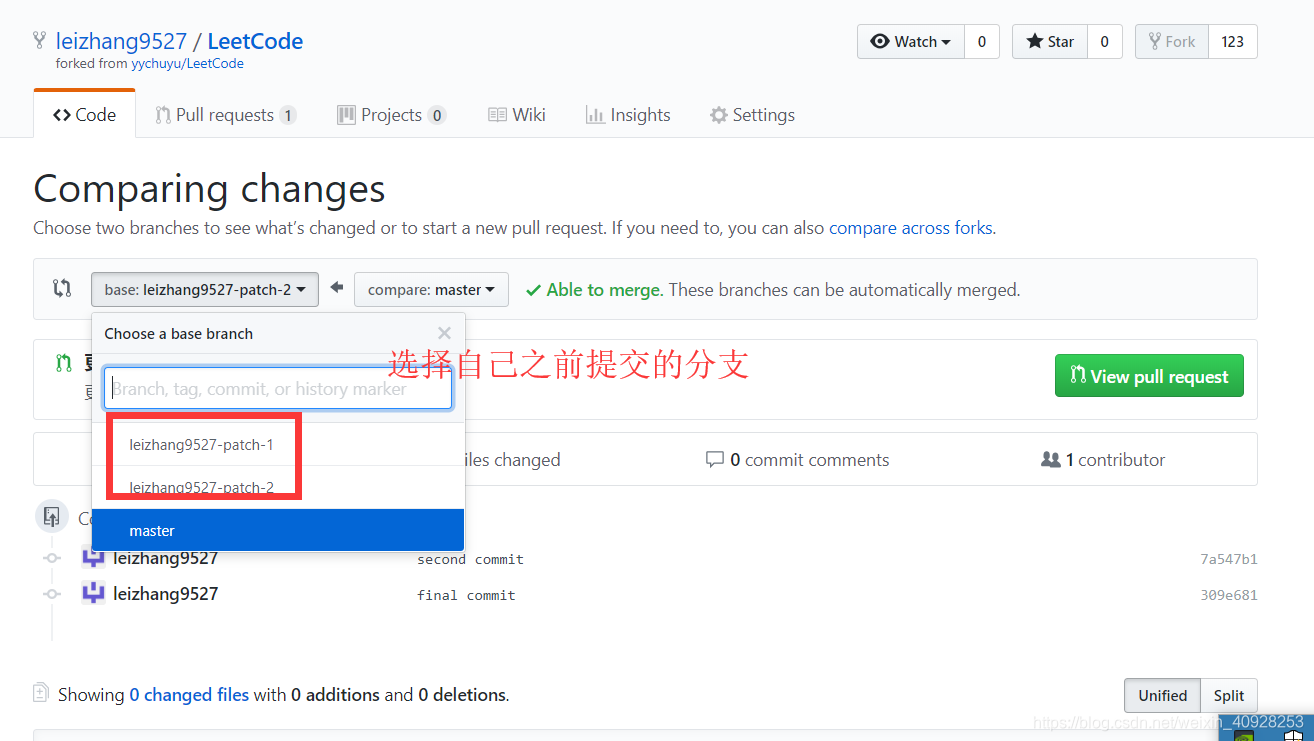Open the LeetCode repository link
The width and height of the screenshot is (1314, 741).
(x=255, y=41)
